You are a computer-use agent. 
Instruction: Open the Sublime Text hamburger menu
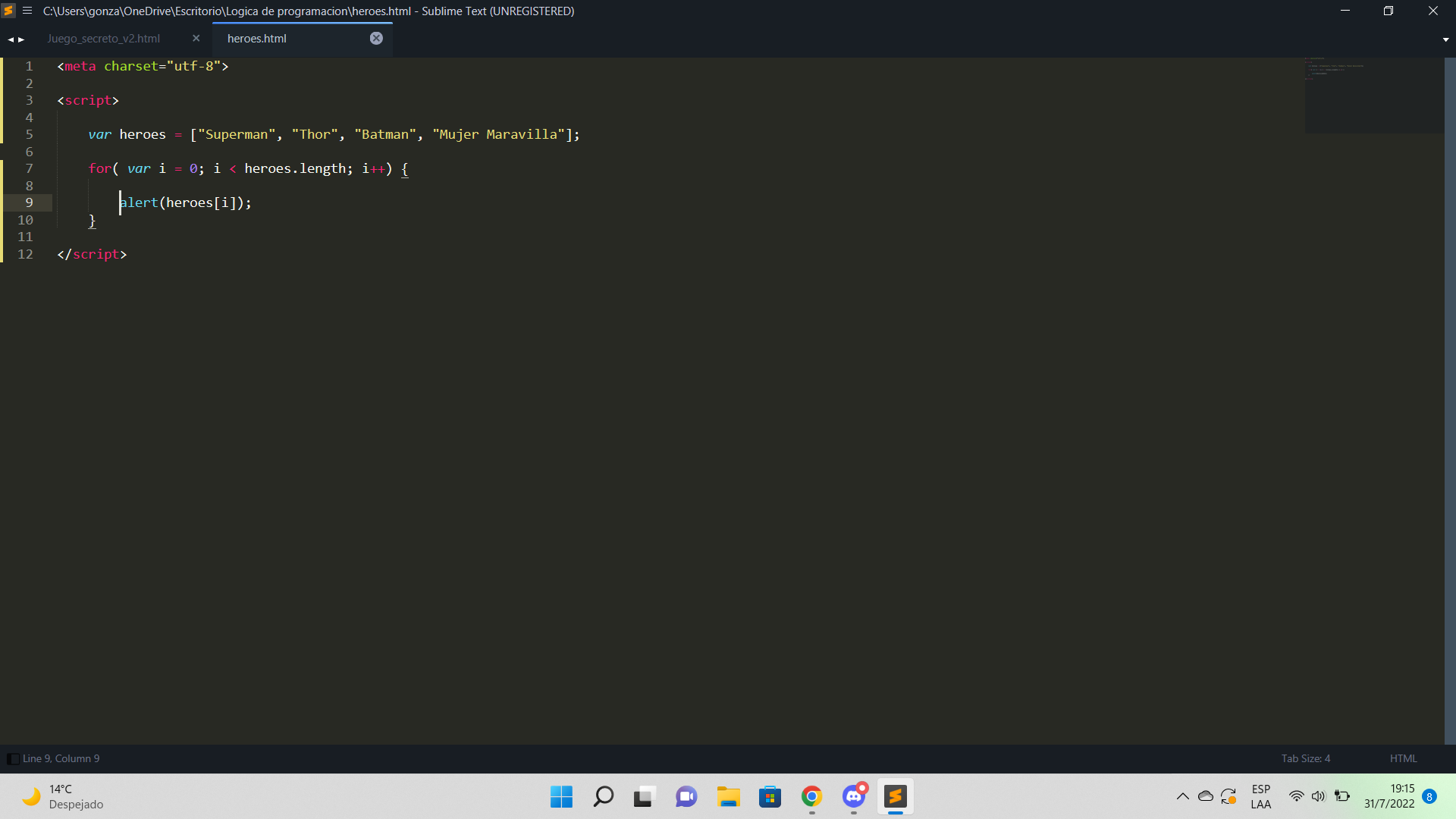pyautogui.click(x=27, y=11)
